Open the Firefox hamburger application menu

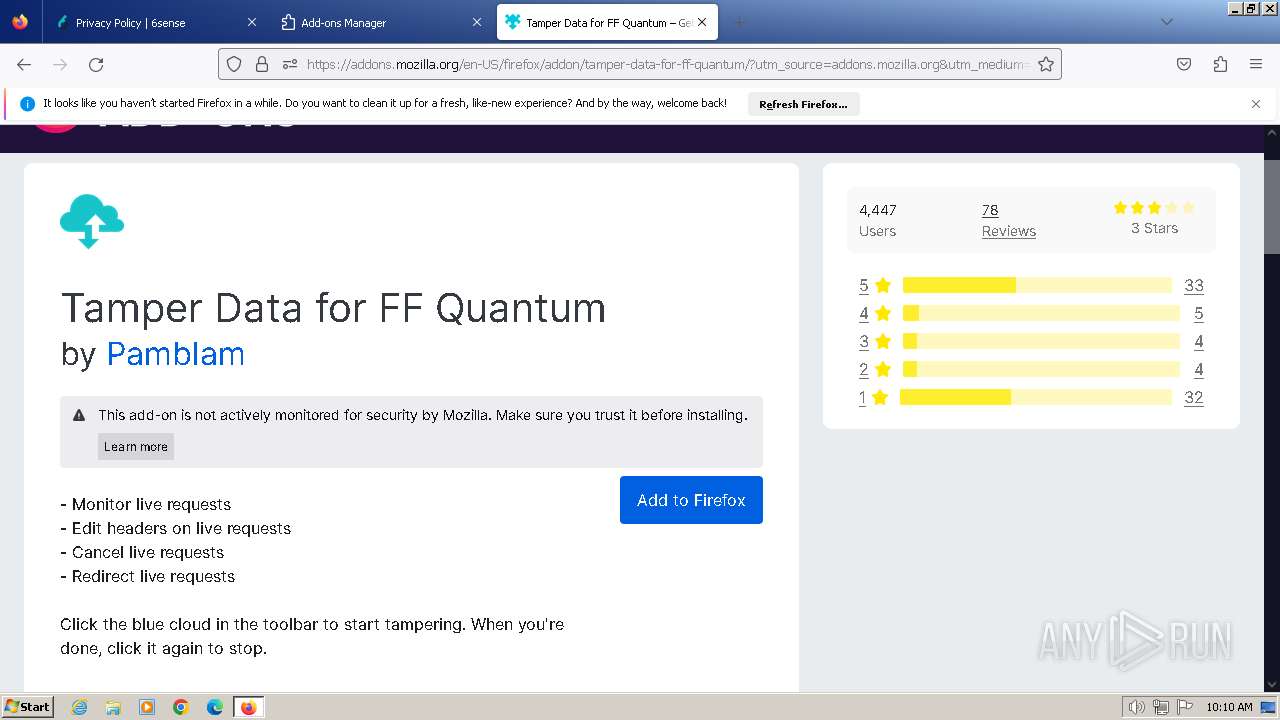[1256, 64]
